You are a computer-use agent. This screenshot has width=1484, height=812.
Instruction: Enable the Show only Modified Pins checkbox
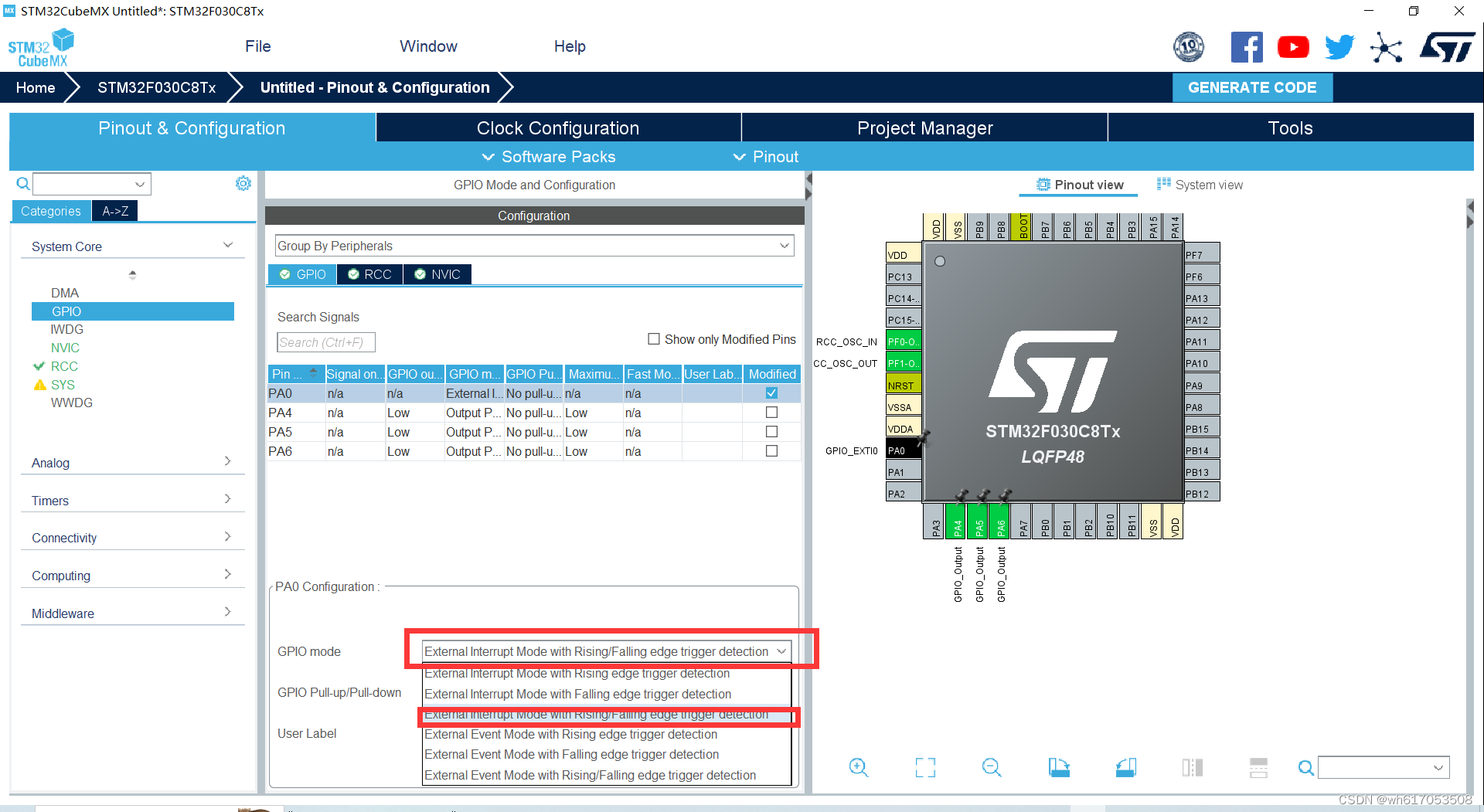654,338
